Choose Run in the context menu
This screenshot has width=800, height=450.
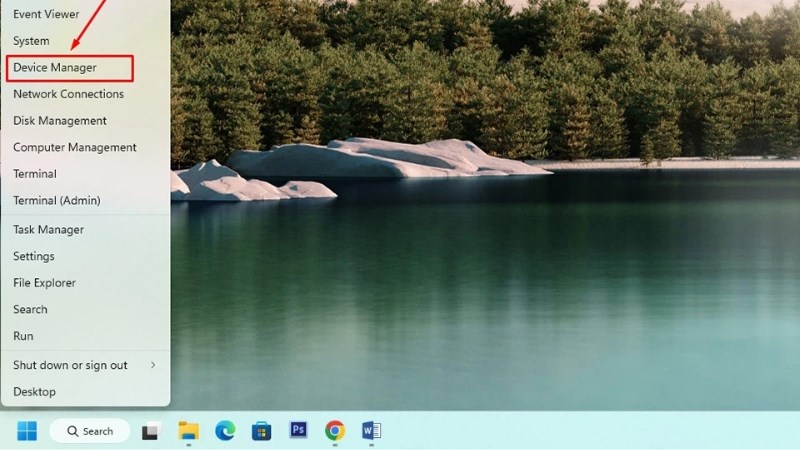click(x=23, y=336)
